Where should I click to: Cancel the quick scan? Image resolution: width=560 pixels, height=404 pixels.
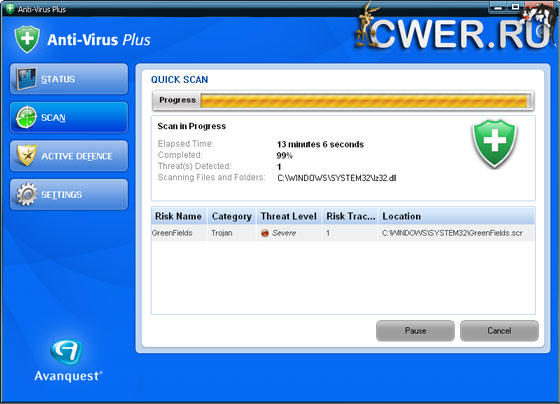pos(499,331)
